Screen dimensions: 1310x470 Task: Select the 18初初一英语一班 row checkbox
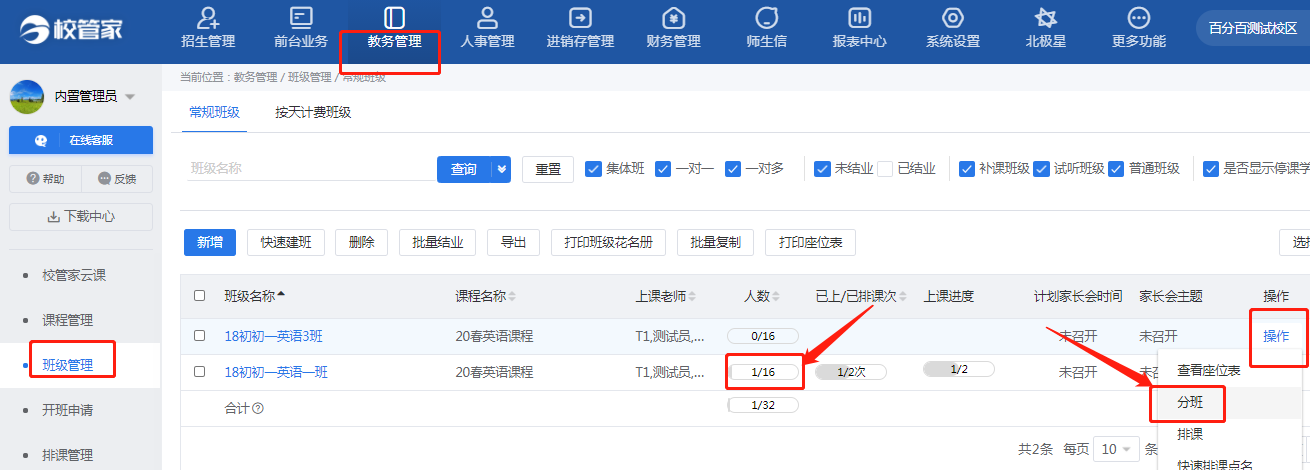pos(200,372)
